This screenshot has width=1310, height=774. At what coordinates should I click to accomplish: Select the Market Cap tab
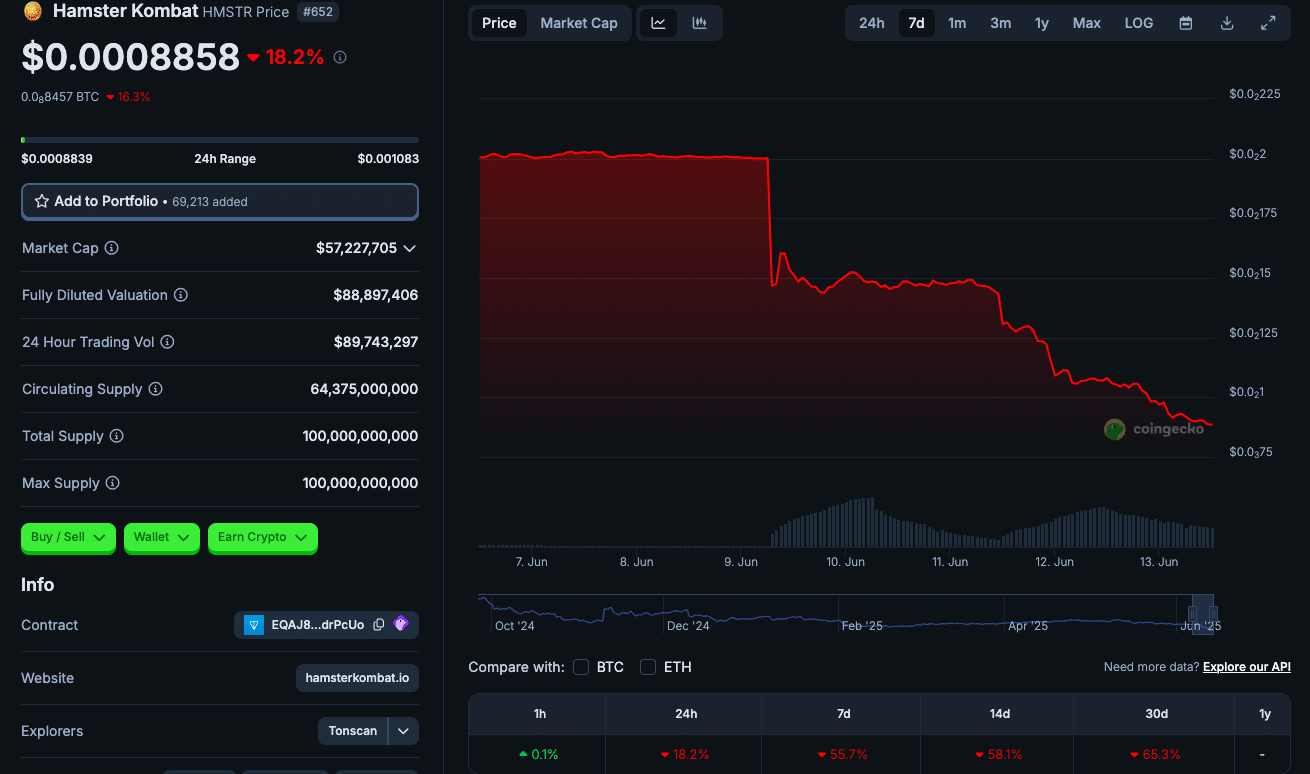(579, 23)
